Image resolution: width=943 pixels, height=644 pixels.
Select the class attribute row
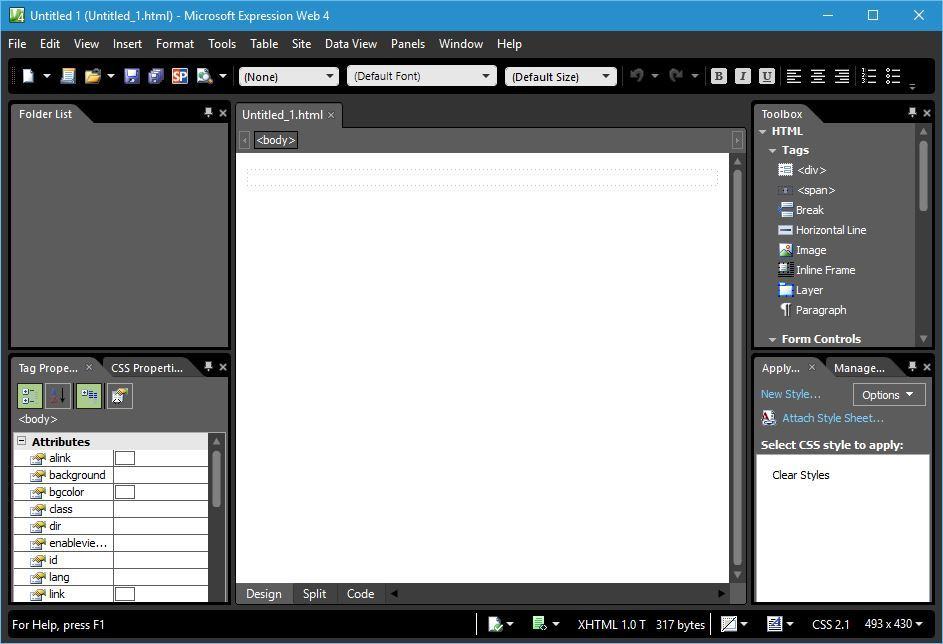coord(111,509)
